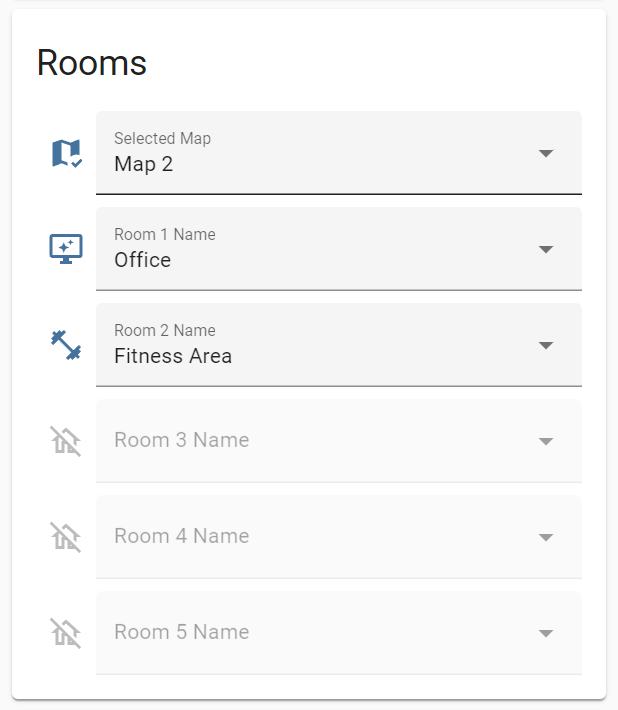This screenshot has width=618, height=710.
Task: Click the arrow on the Room 5 Name field
Action: tap(546, 633)
